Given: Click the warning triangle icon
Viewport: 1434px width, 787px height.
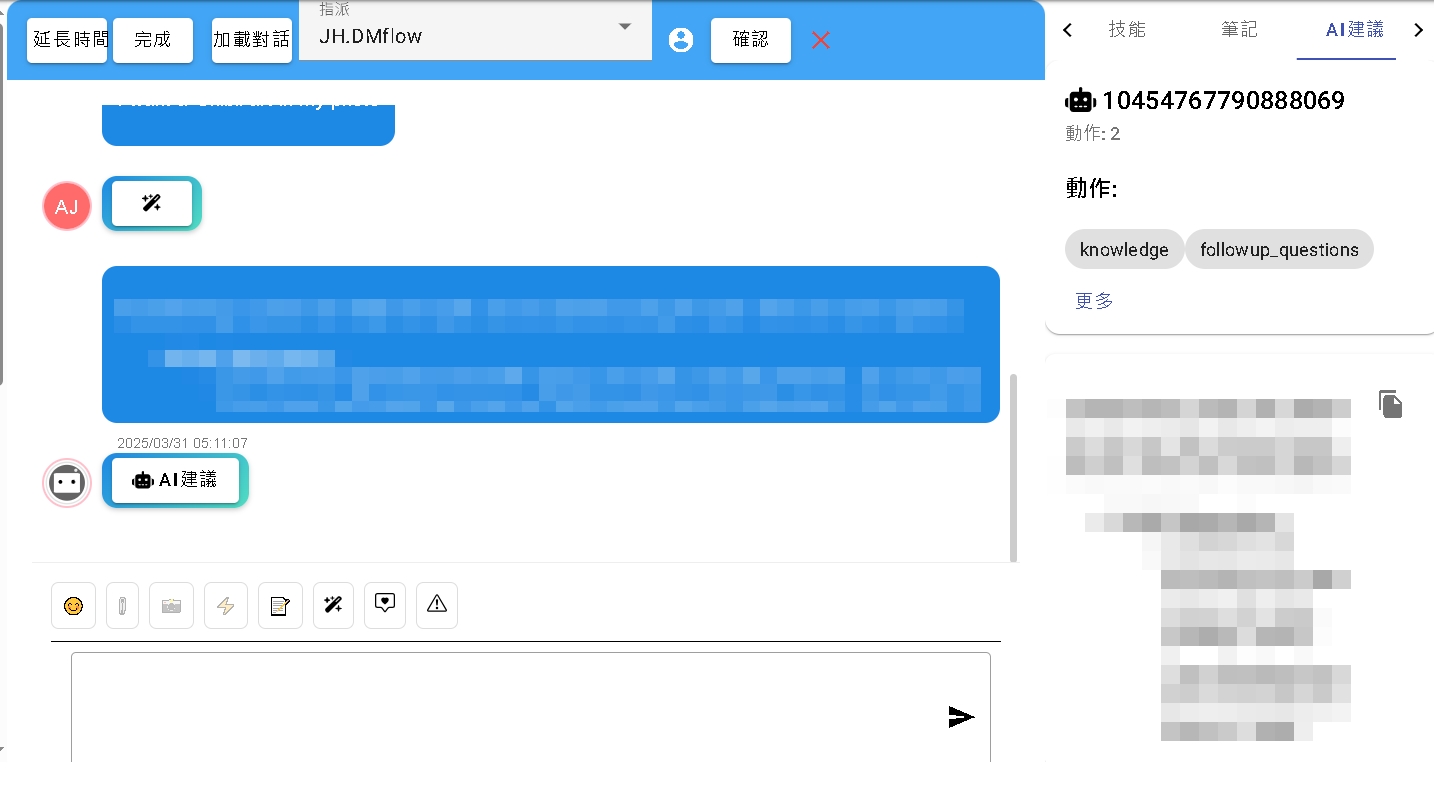Looking at the screenshot, I should [x=436, y=604].
